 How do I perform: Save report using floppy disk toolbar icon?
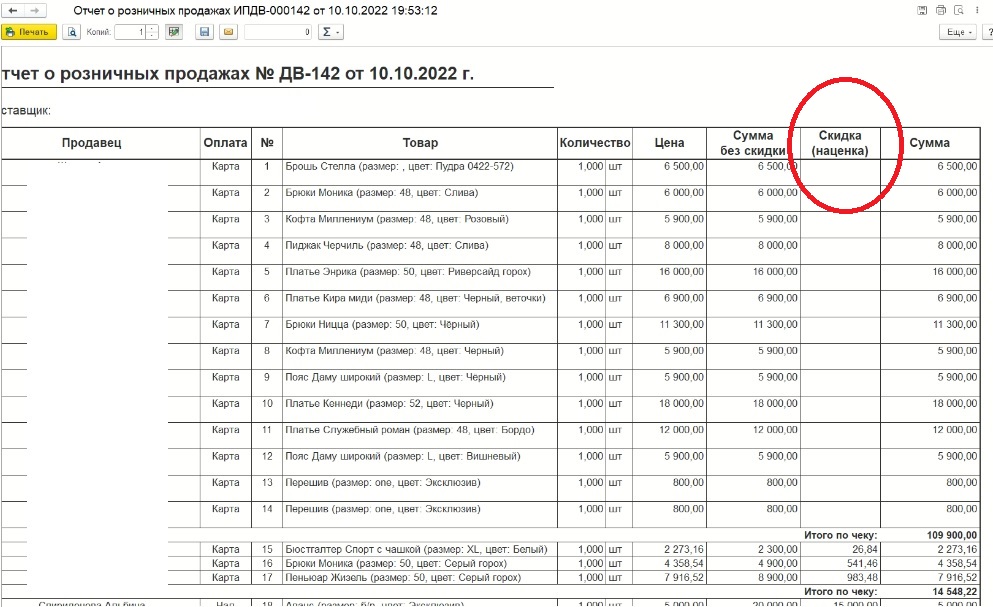(x=204, y=32)
